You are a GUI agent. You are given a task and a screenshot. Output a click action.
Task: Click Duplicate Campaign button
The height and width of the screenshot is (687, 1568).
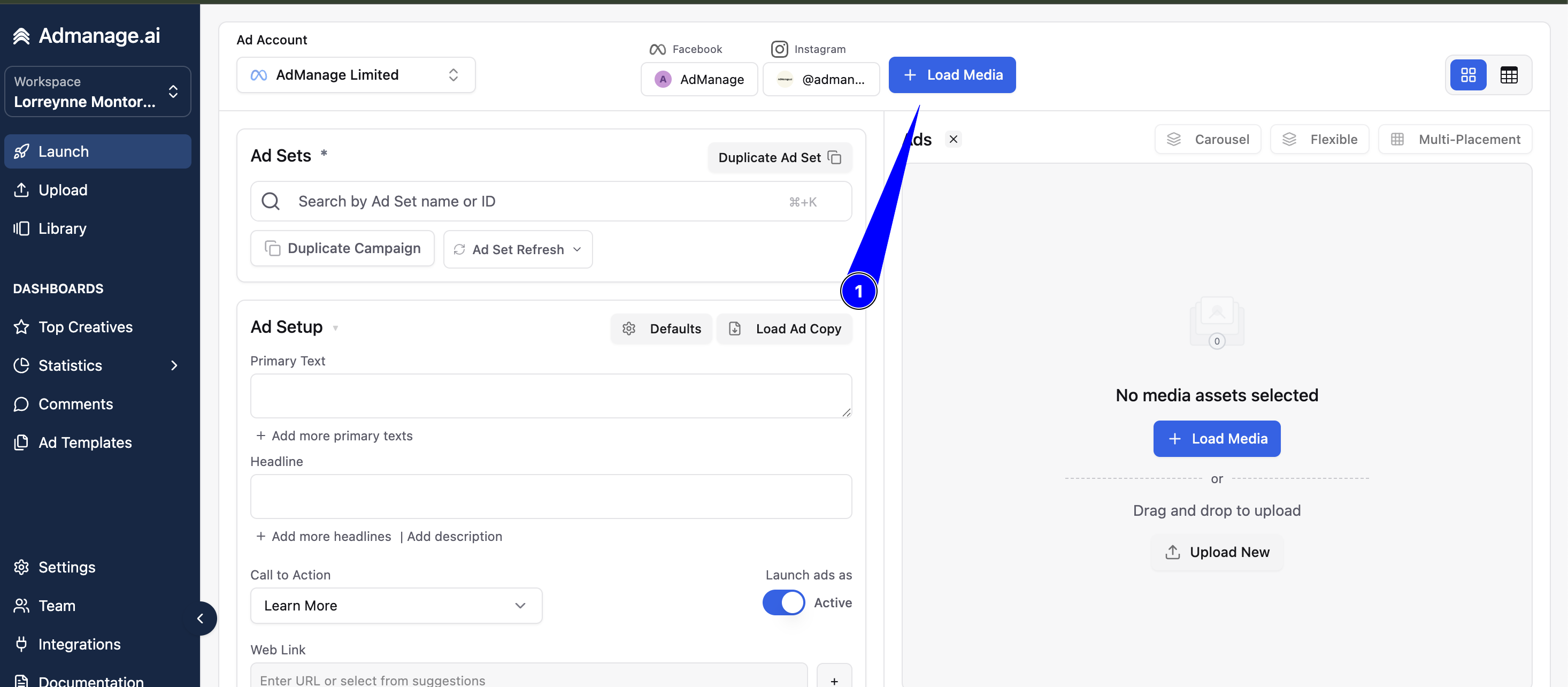[x=342, y=248]
